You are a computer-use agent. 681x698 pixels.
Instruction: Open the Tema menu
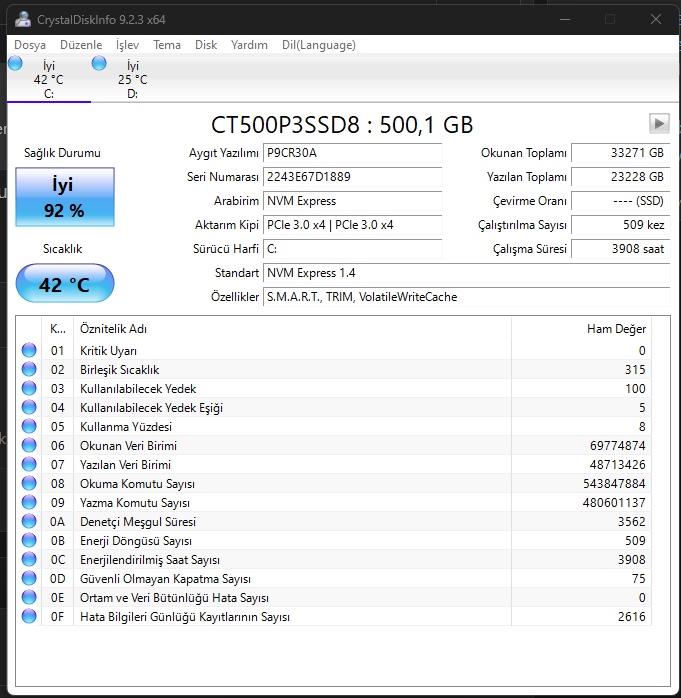167,45
